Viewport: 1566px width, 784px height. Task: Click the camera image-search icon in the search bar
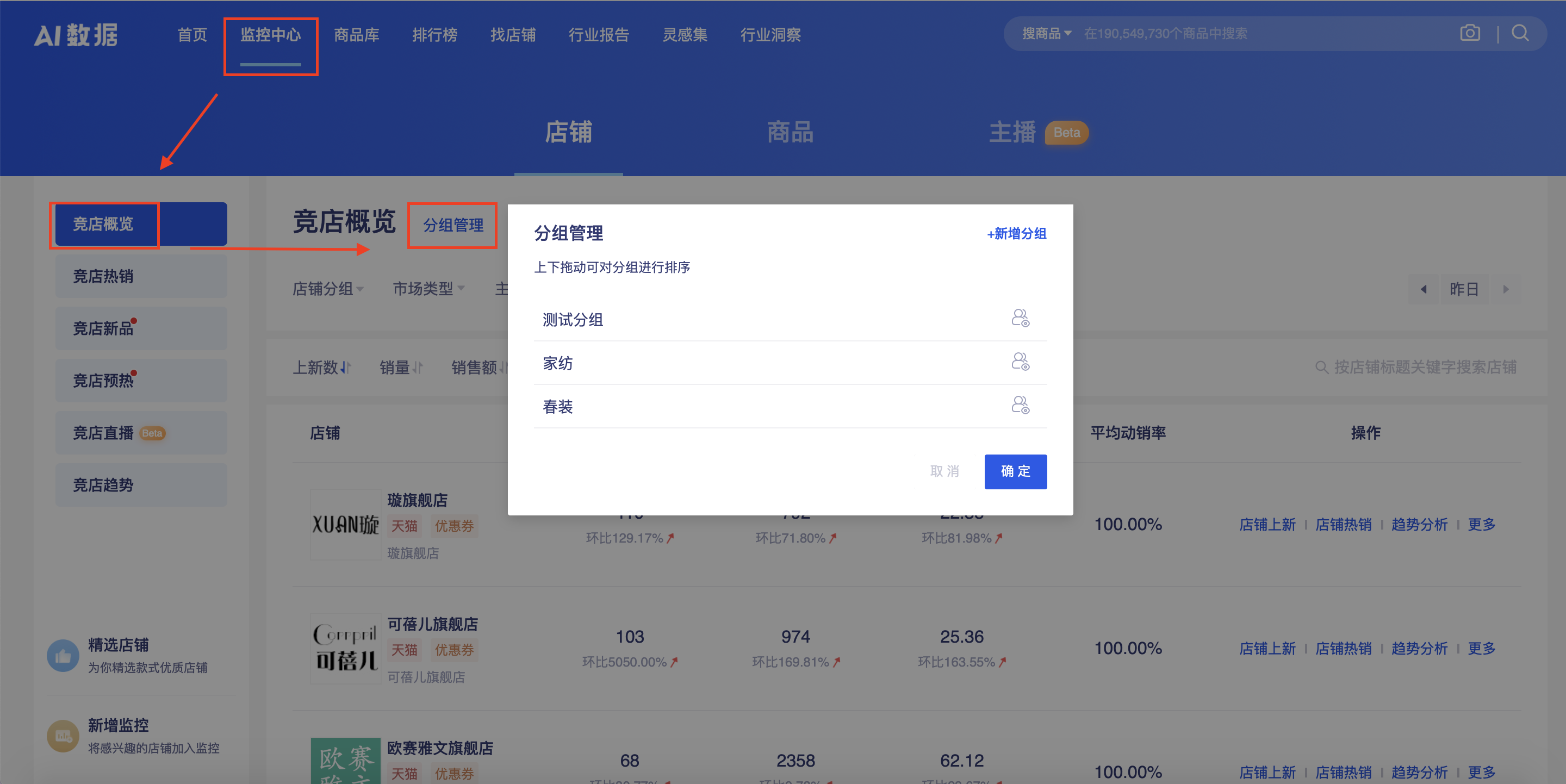point(1470,33)
